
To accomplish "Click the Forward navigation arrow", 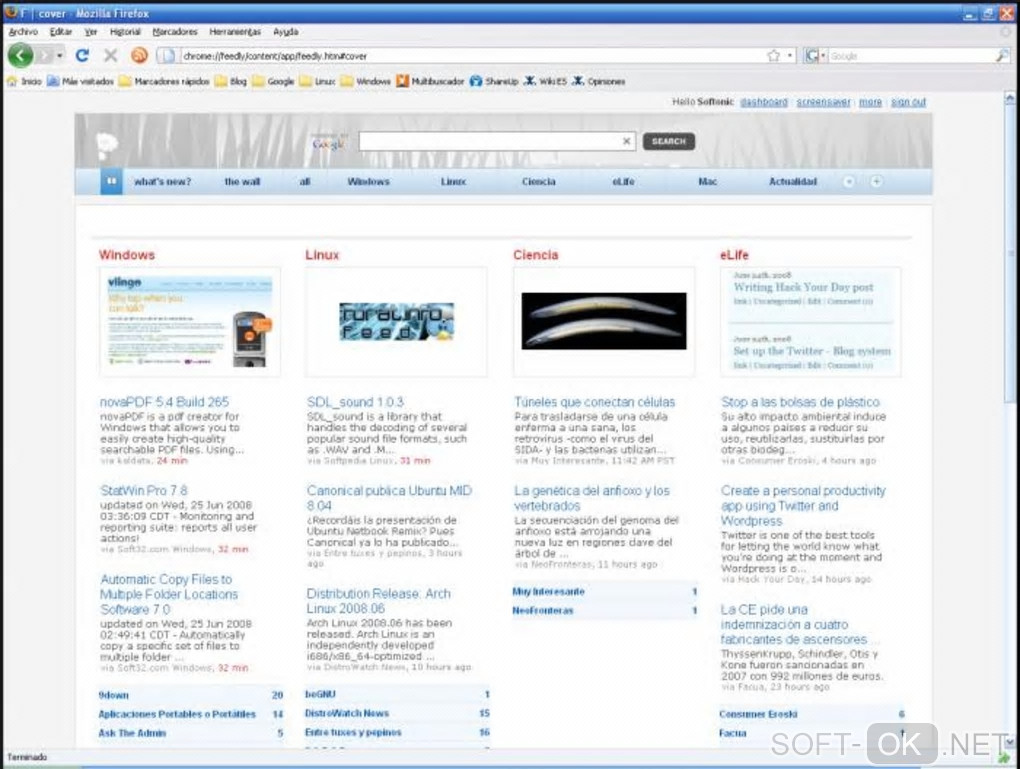I will pyautogui.click(x=44, y=56).
